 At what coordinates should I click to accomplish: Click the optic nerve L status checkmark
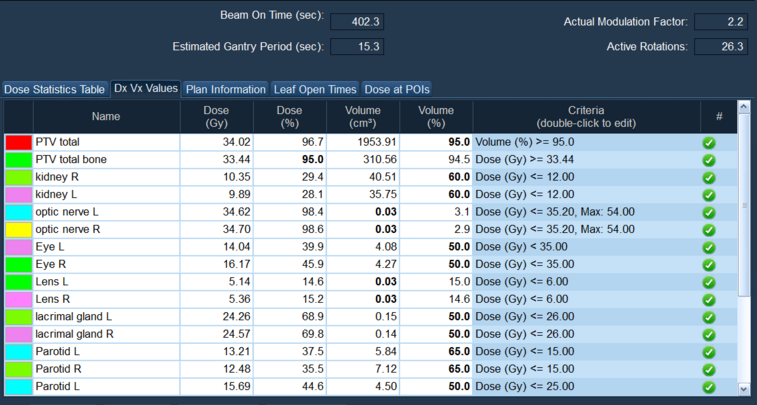[709, 213]
